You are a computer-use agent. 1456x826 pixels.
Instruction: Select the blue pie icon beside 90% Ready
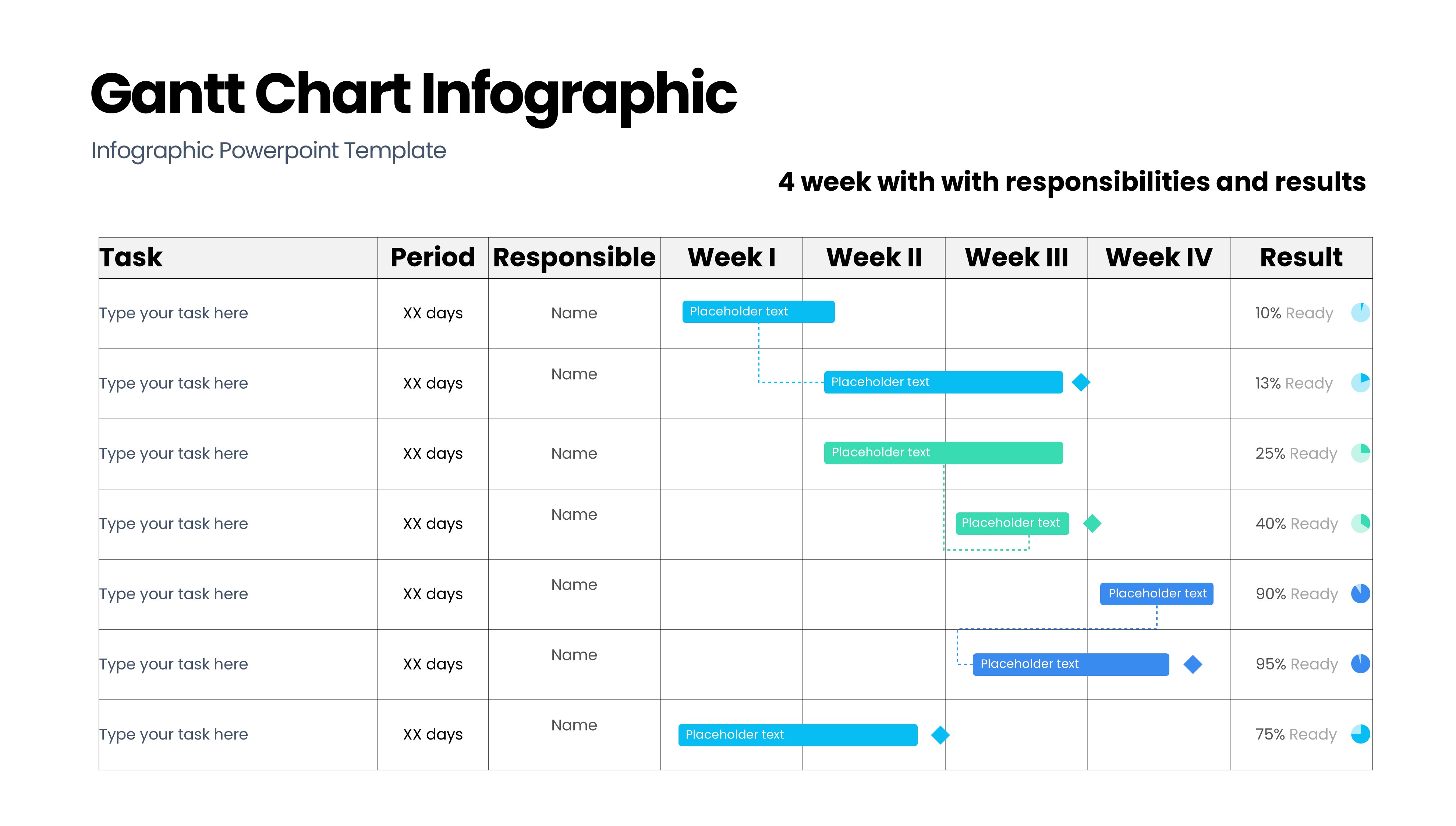tap(1360, 593)
